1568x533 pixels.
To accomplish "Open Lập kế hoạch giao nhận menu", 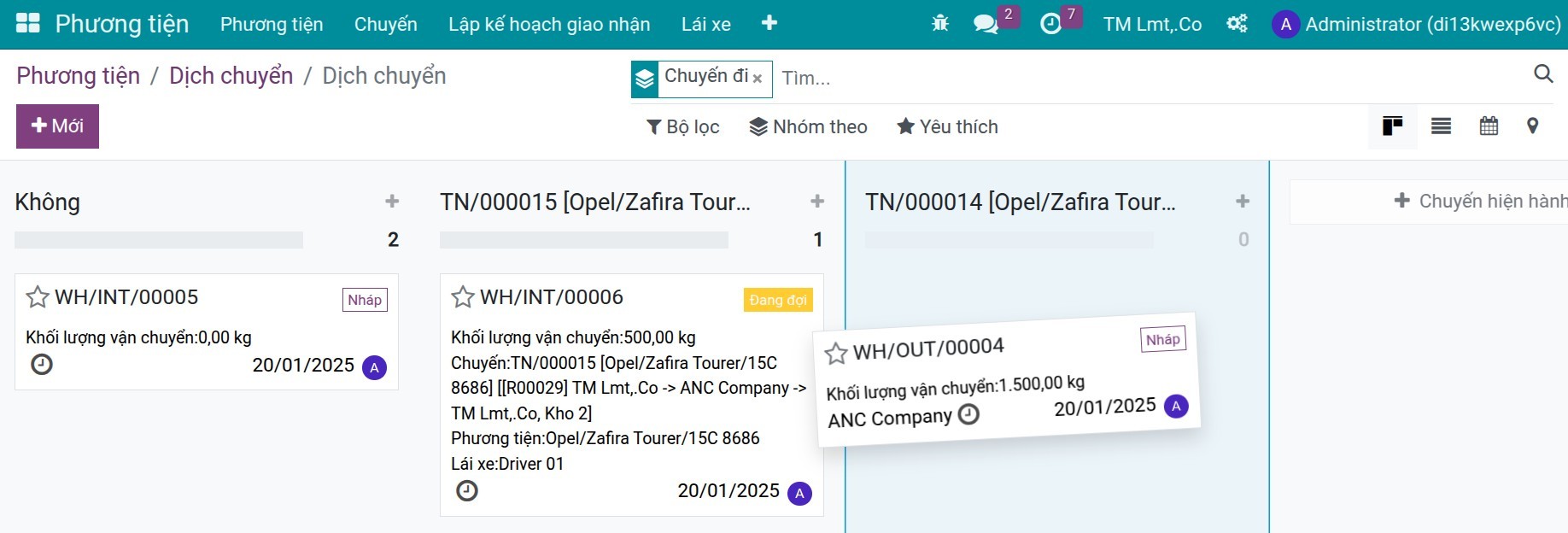I will click(549, 24).
